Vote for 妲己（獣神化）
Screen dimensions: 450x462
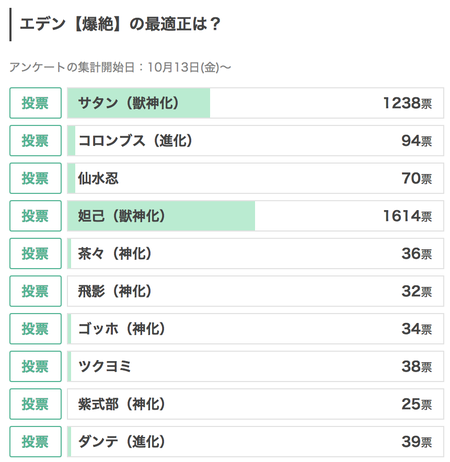(35, 216)
